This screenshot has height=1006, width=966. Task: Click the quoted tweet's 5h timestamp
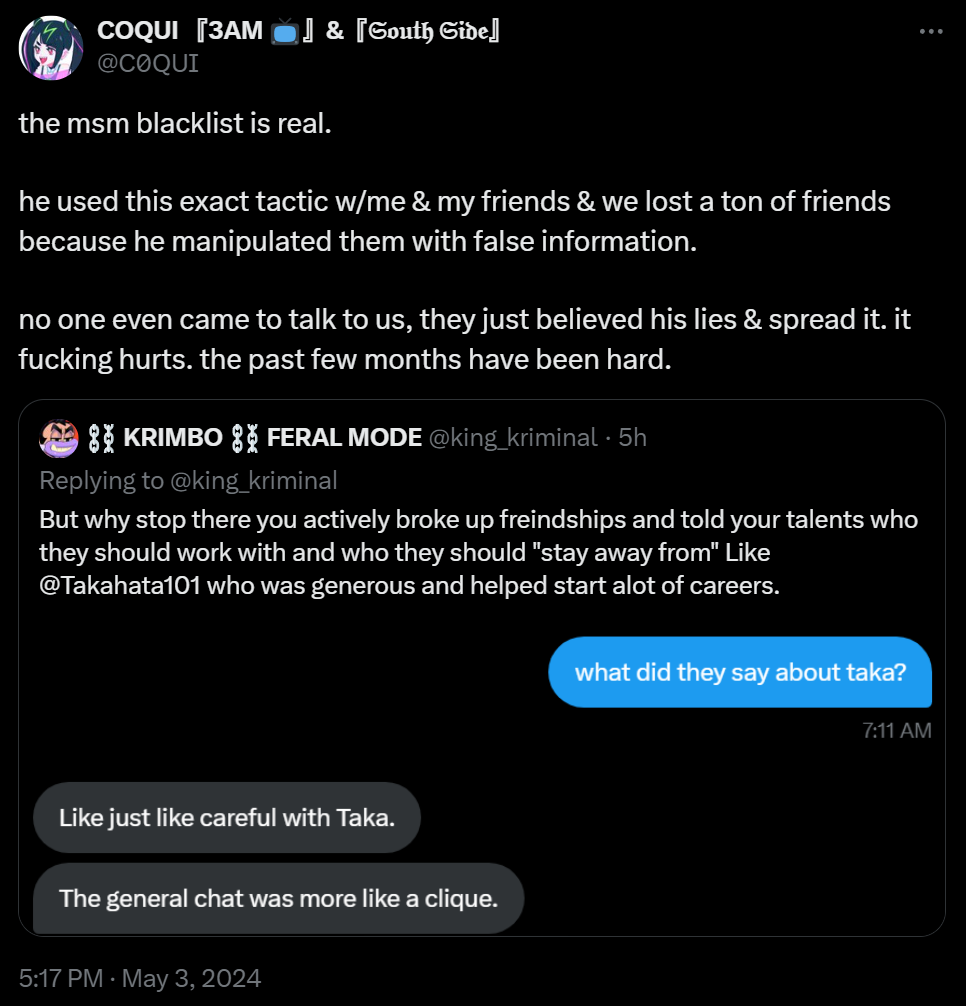633,437
